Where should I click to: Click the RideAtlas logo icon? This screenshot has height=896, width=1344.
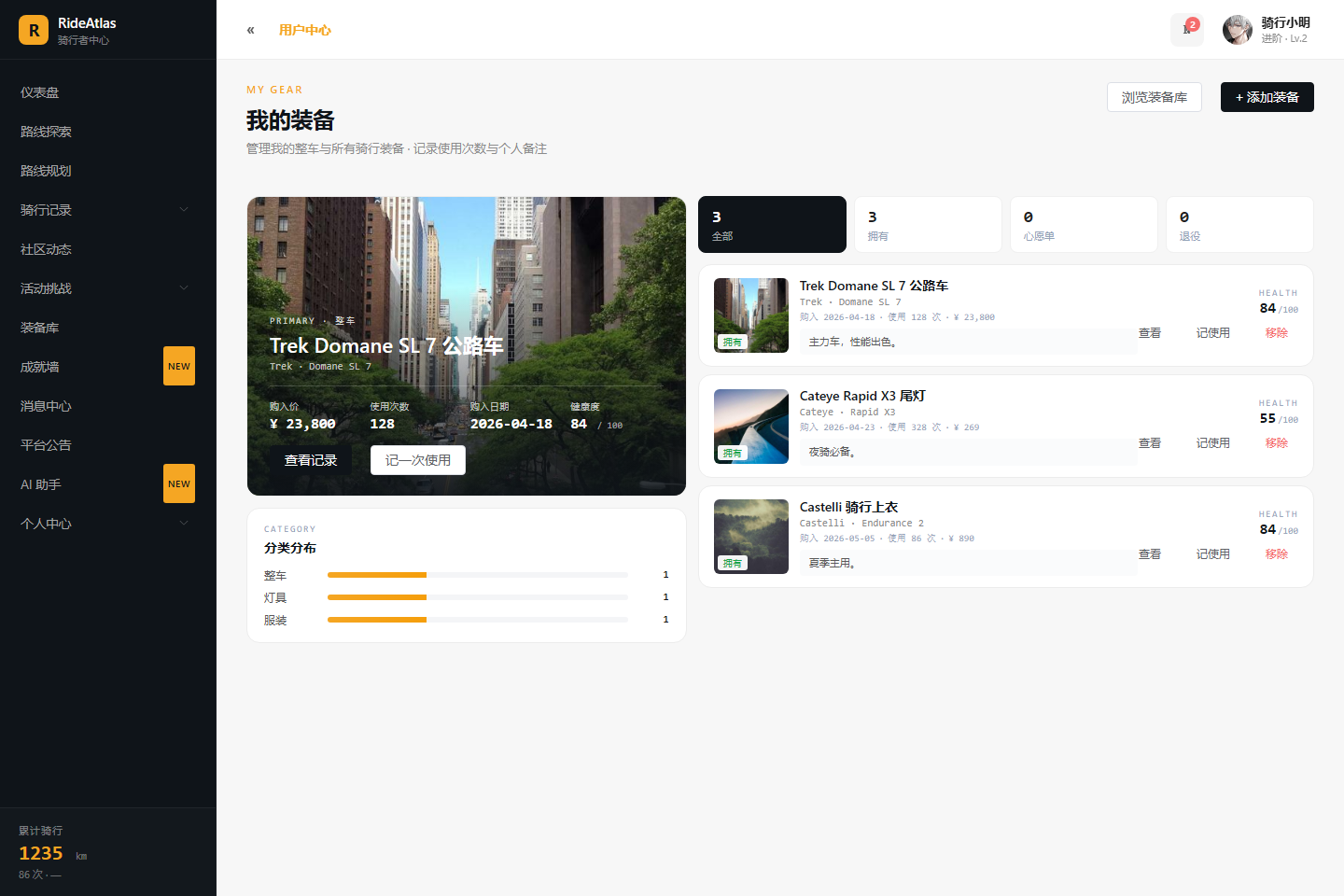point(34,30)
